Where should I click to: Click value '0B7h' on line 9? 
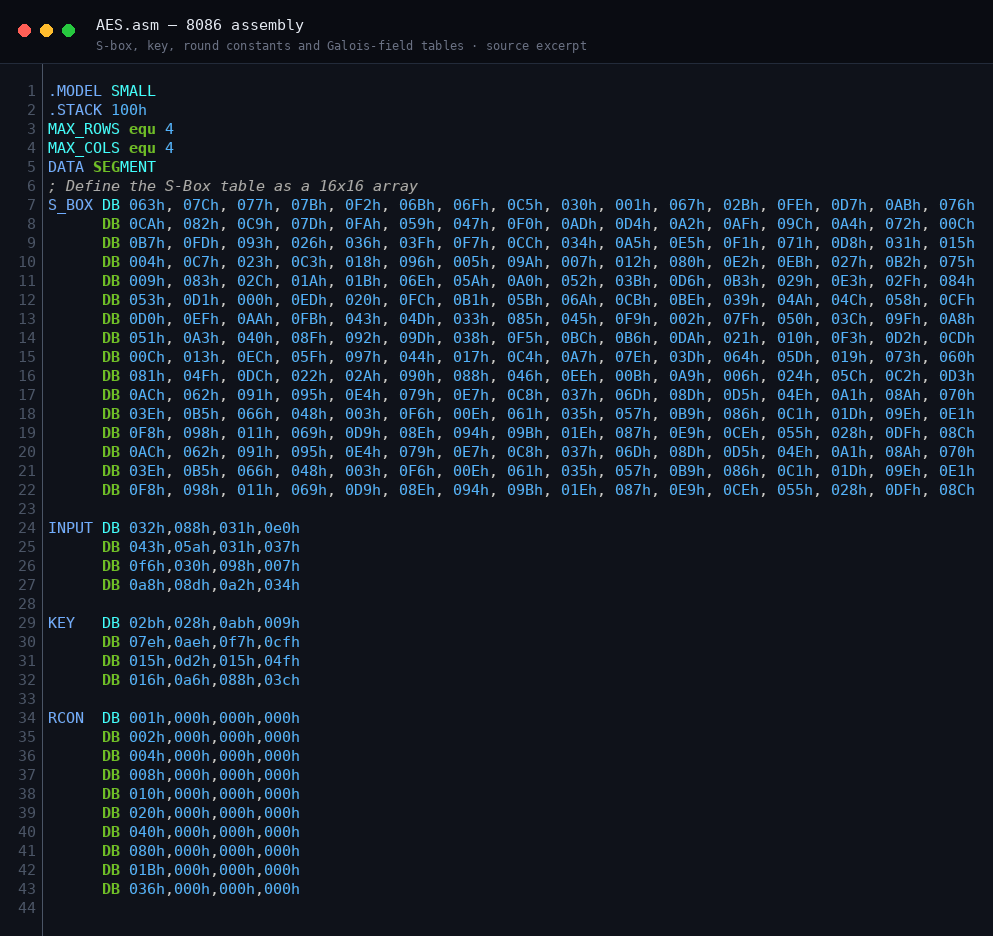147,243
